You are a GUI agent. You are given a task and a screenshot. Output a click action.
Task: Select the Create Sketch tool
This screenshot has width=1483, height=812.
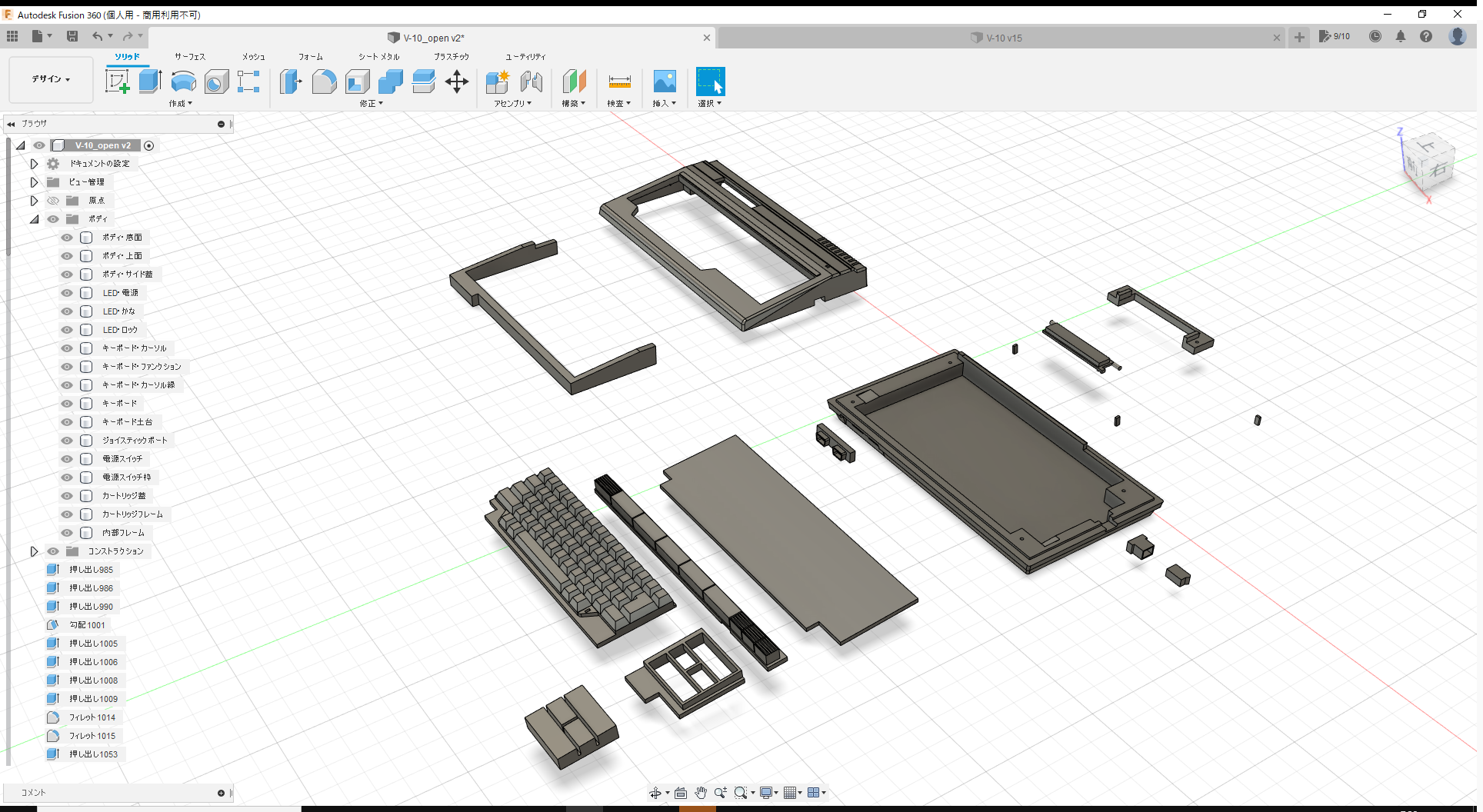coord(118,82)
